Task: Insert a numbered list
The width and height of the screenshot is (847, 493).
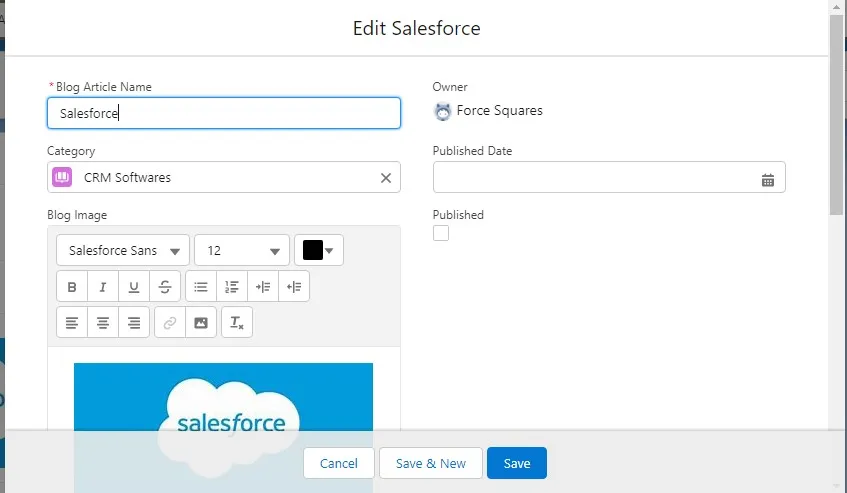Action: [232, 287]
